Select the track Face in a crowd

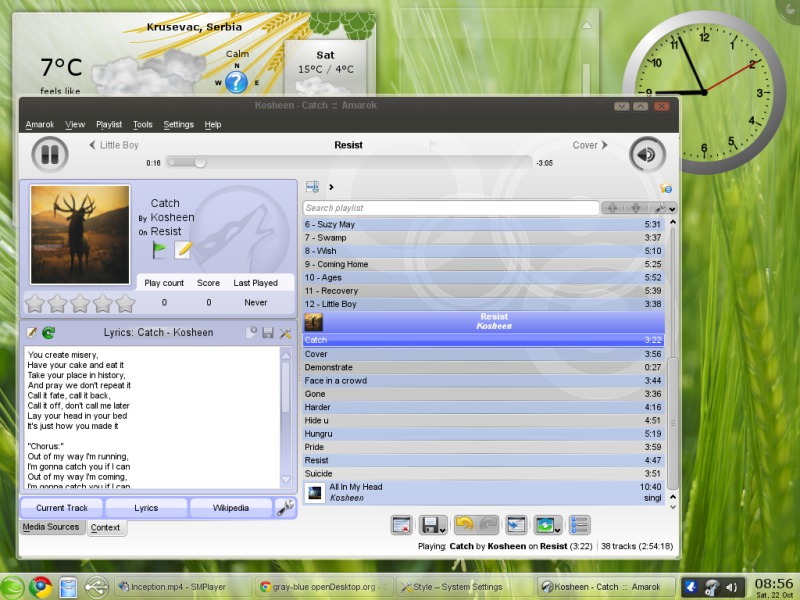point(484,381)
